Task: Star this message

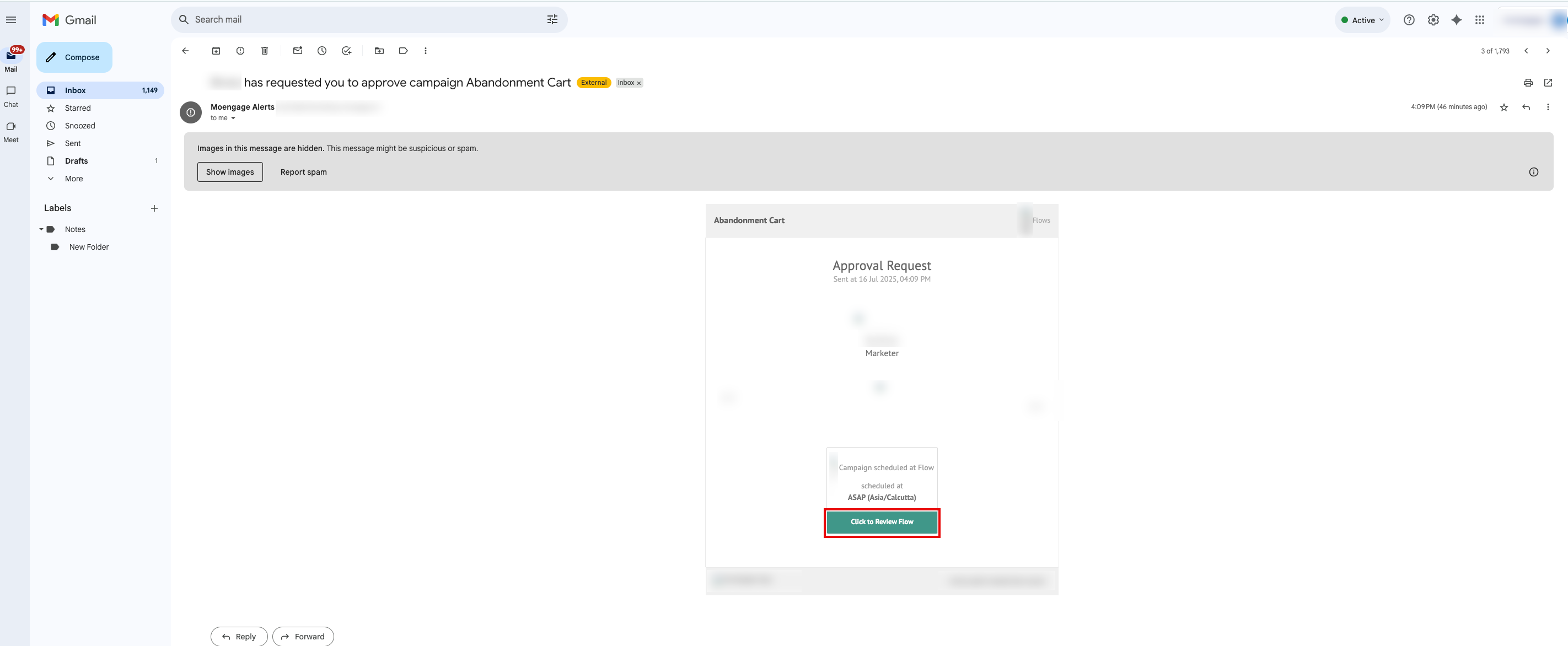Action: (x=1504, y=107)
